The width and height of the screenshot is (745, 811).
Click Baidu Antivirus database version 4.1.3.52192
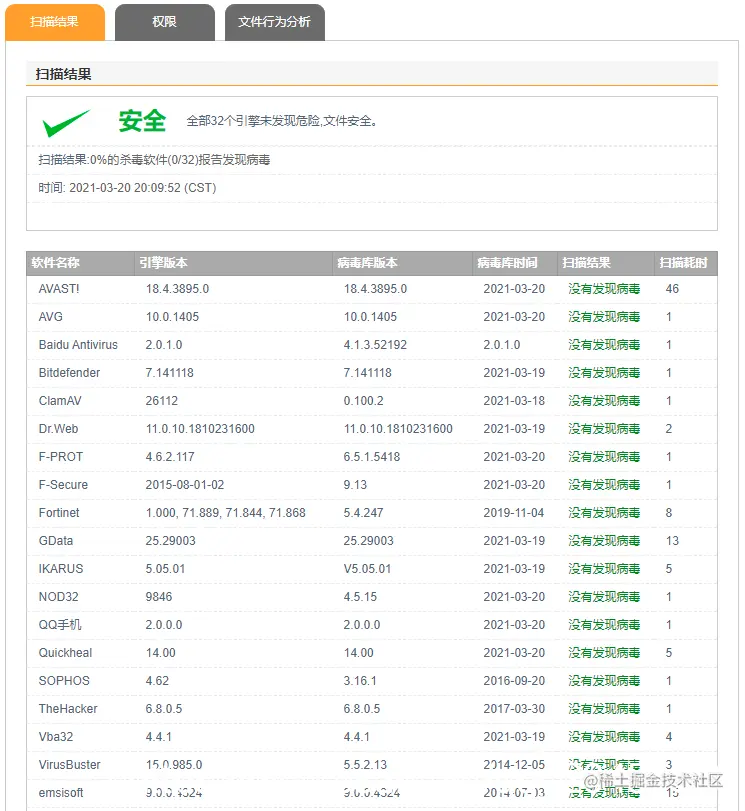[376, 344]
